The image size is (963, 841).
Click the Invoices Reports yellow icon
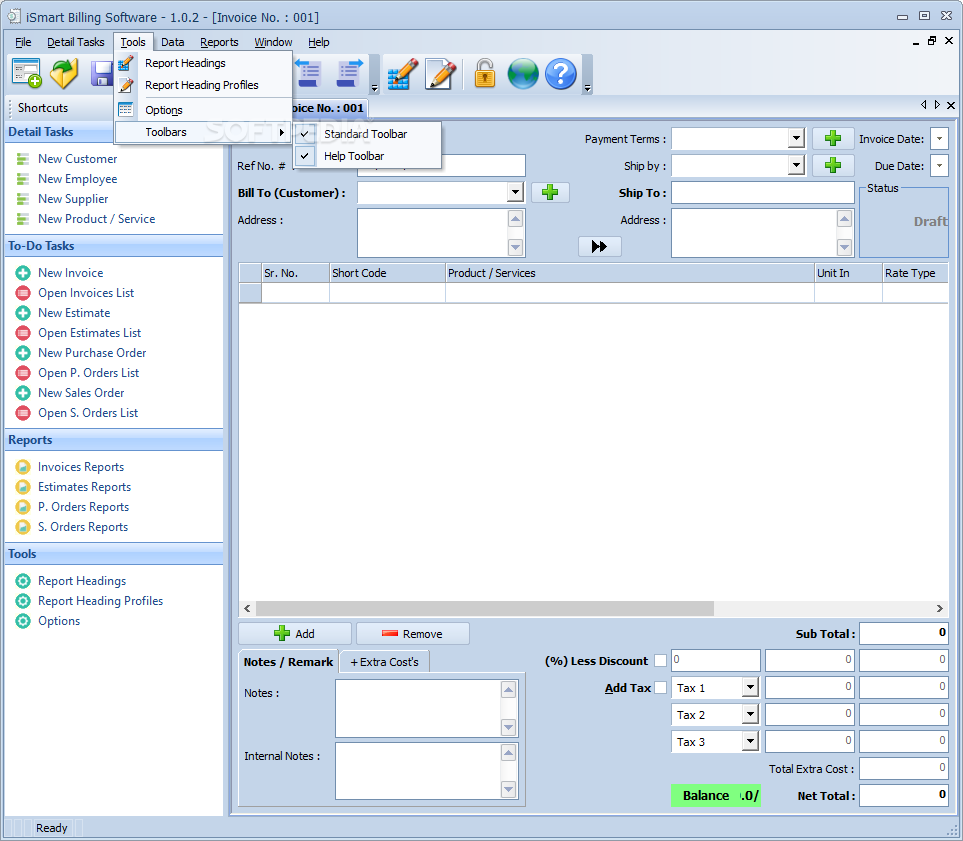point(23,467)
